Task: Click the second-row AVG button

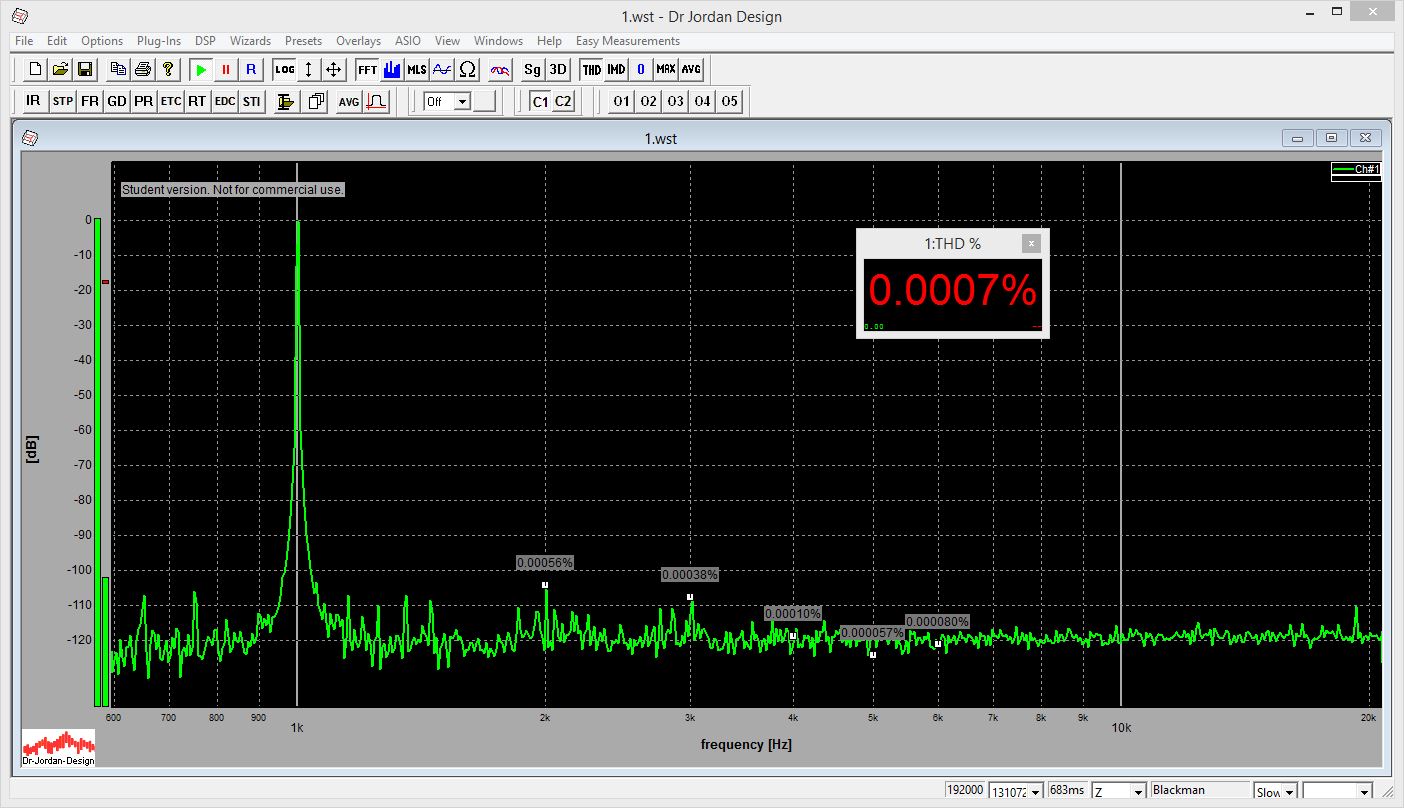Action: pos(349,101)
